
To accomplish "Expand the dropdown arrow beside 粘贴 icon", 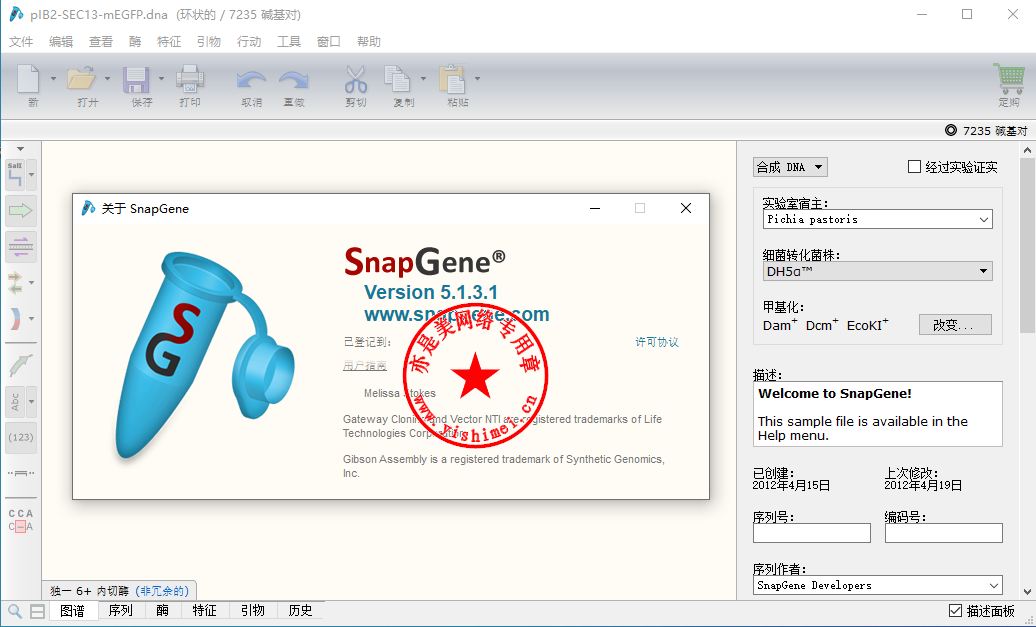I will point(477,79).
